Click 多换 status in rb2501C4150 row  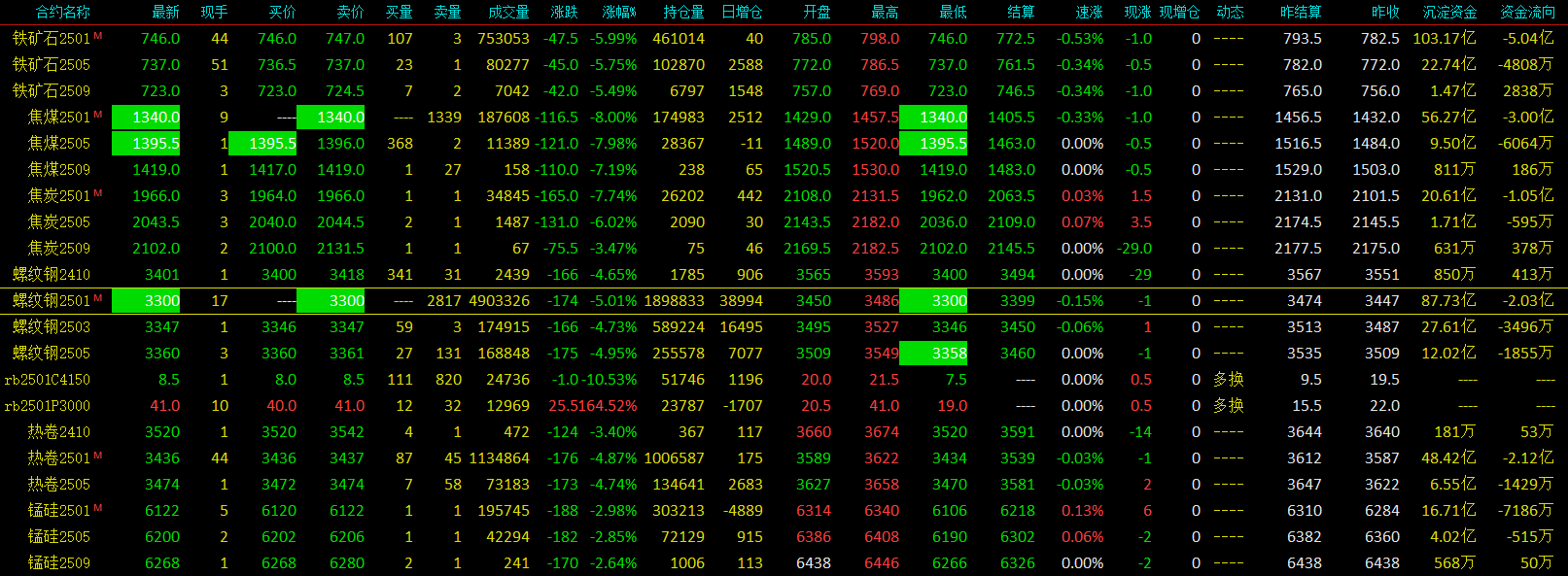coord(1229,380)
